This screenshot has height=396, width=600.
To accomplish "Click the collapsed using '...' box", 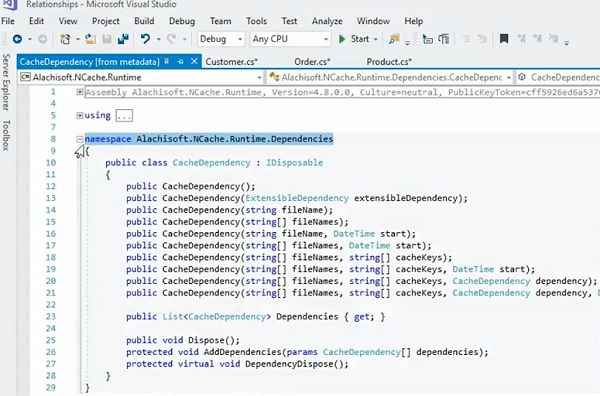I will click(124, 116).
